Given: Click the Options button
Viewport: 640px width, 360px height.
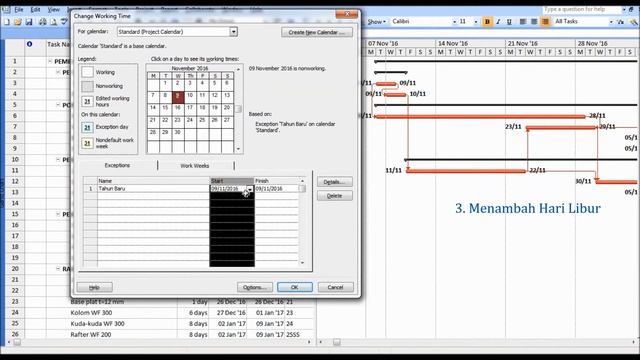Looking at the screenshot, I should click(x=255, y=287).
